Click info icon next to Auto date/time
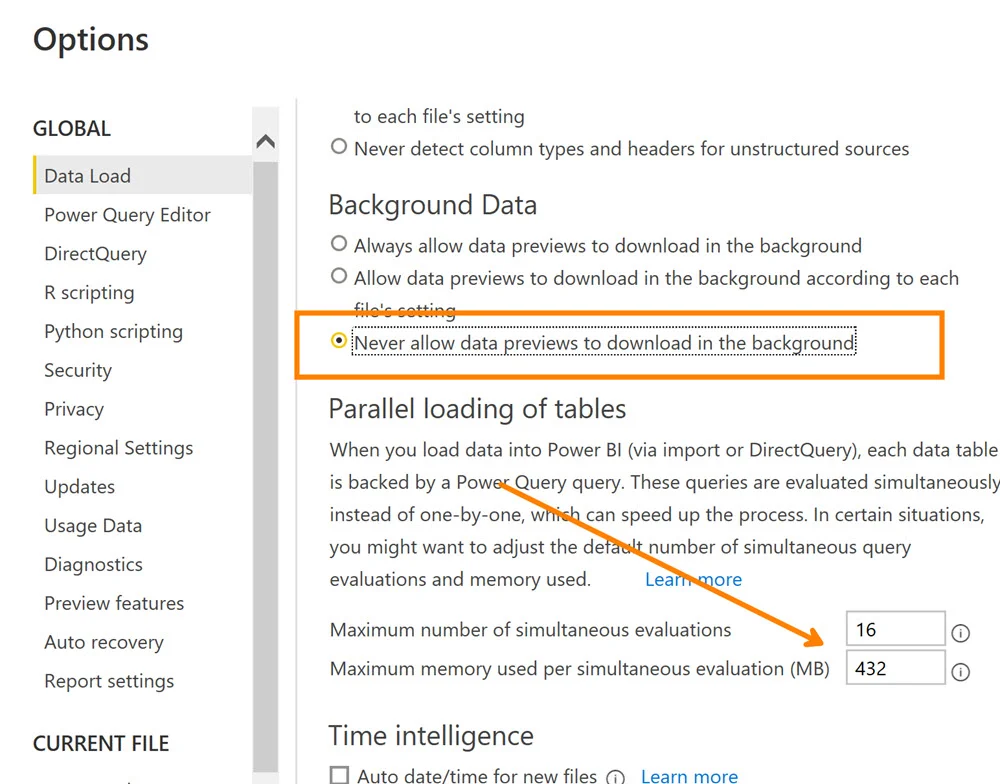Viewport: 1000px width, 784px height. coord(616,777)
